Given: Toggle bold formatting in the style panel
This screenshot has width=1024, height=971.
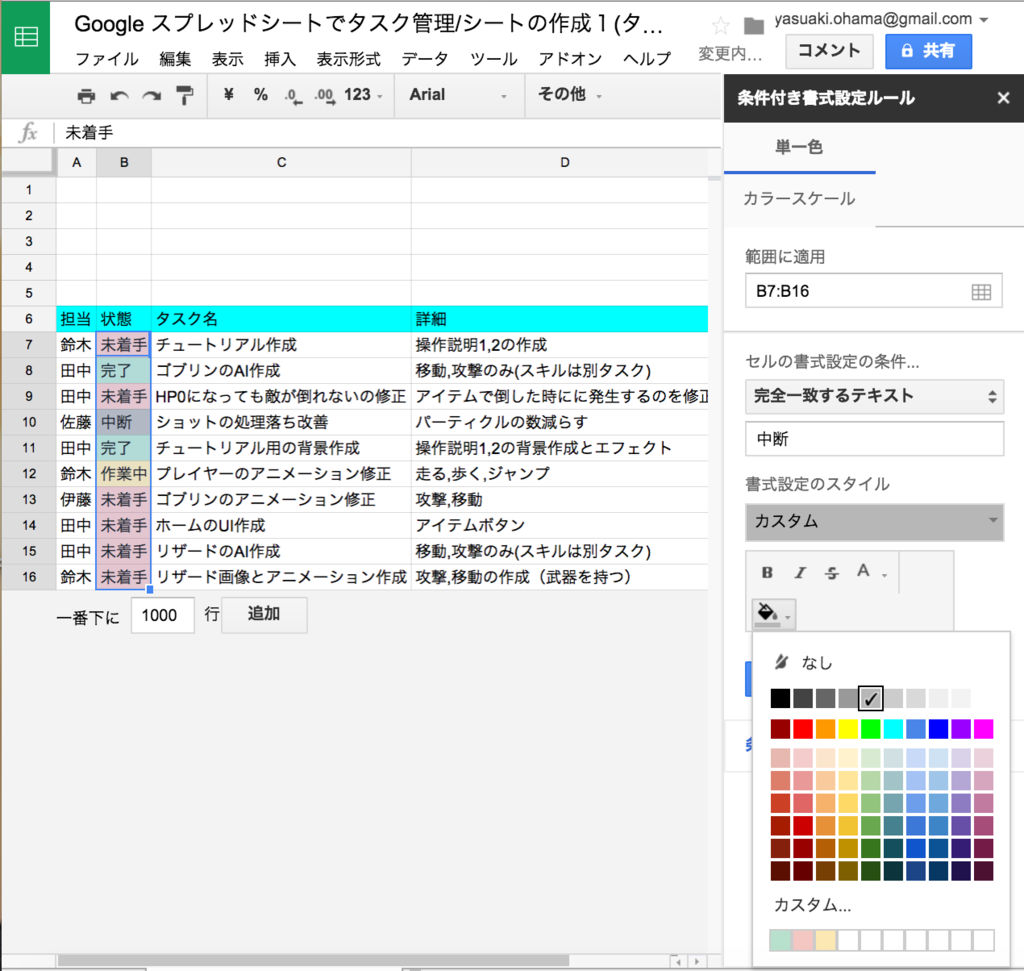Looking at the screenshot, I should 767,572.
